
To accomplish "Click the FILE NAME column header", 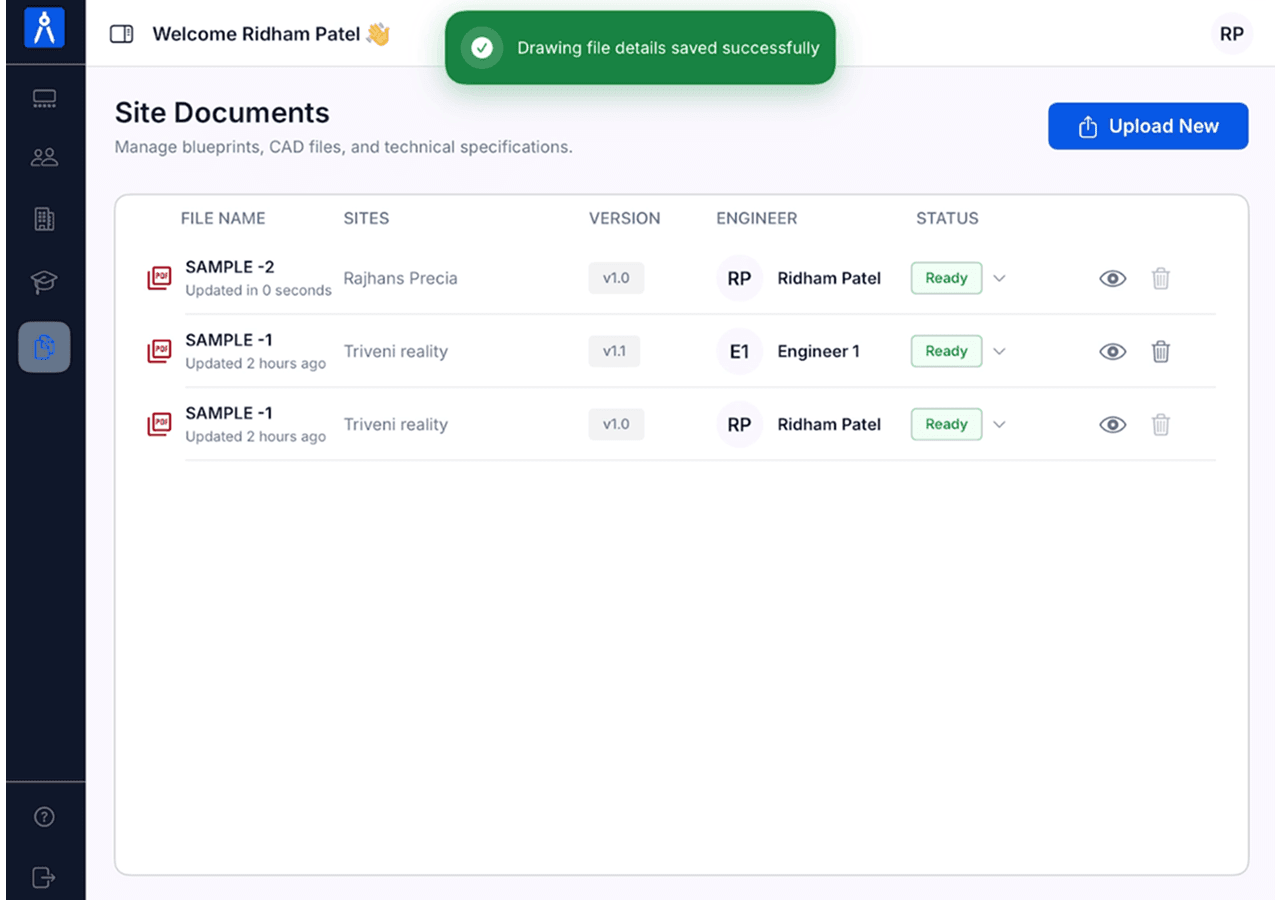I will coord(223,218).
